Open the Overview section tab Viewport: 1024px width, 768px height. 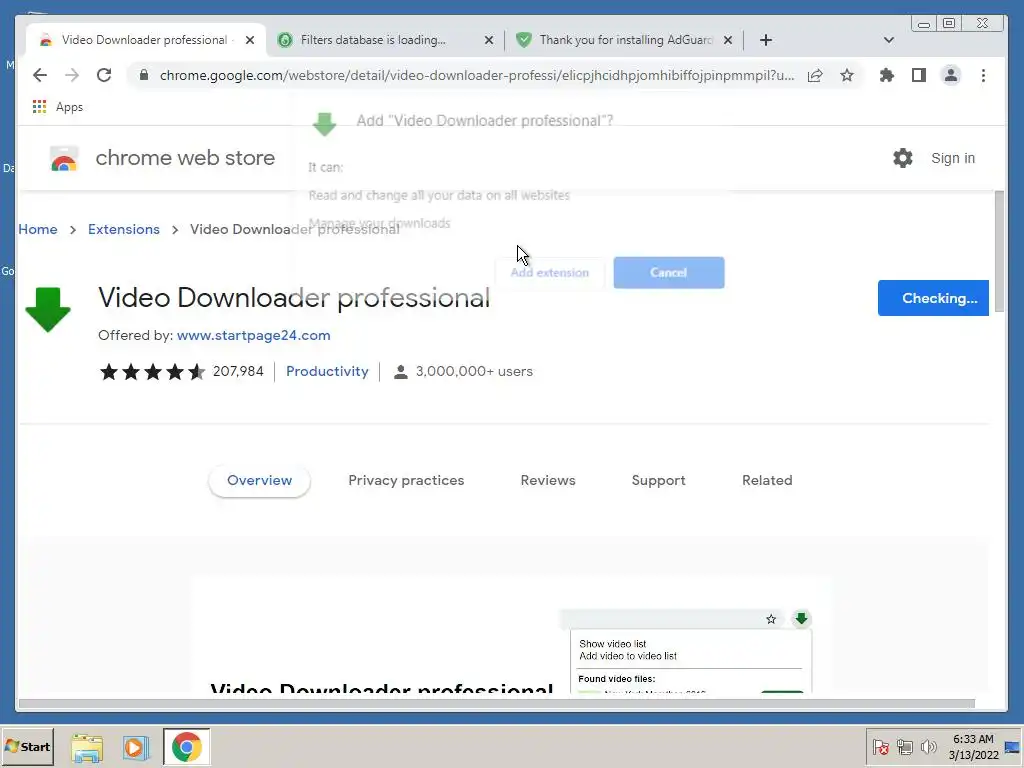(259, 480)
